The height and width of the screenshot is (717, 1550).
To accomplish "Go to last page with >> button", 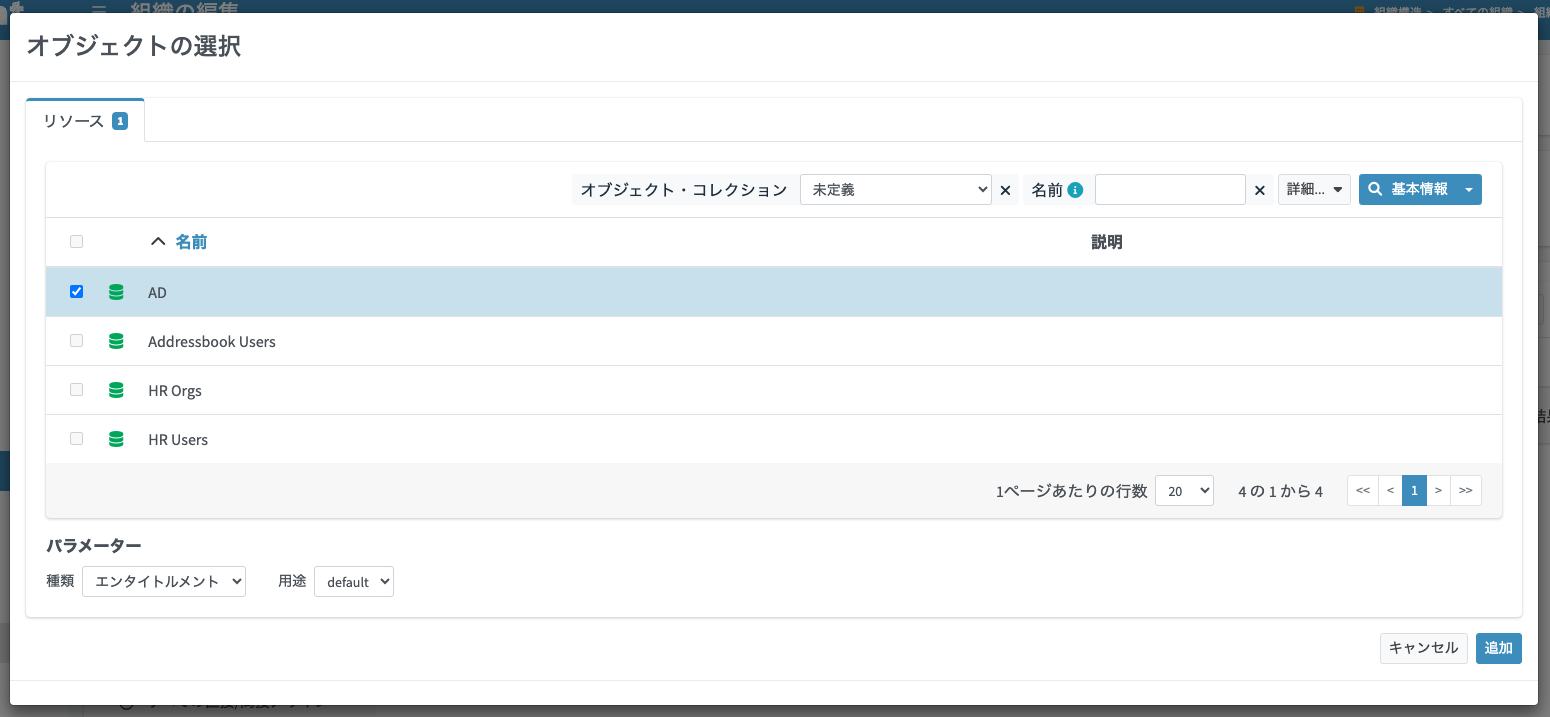I will click(1466, 490).
